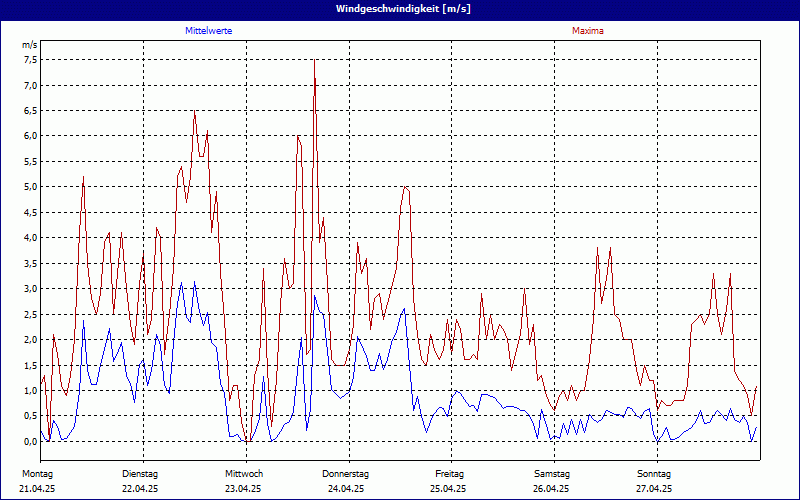Click the 2,5 y-axis value label

tap(30, 314)
